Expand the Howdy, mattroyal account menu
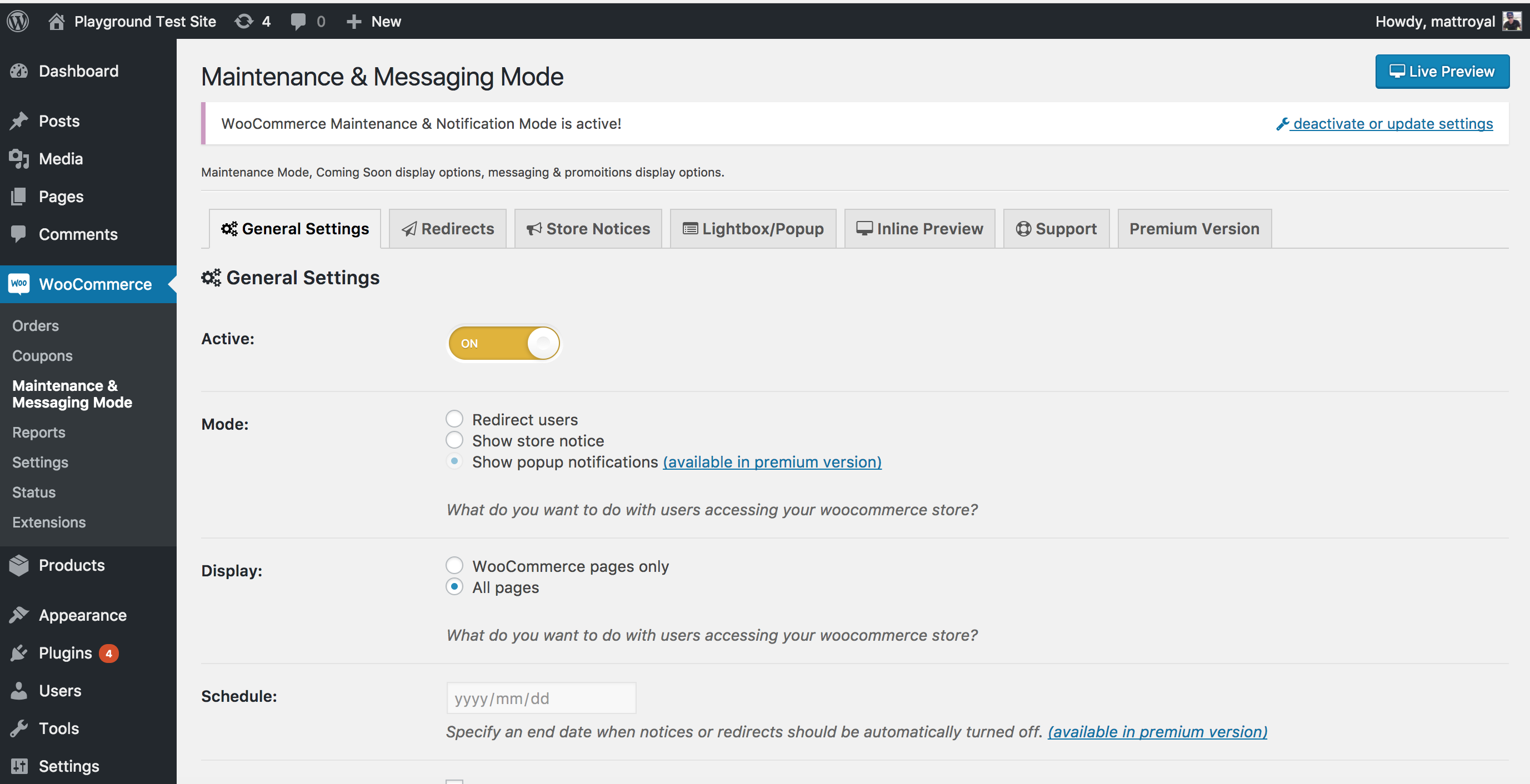 (x=1434, y=21)
